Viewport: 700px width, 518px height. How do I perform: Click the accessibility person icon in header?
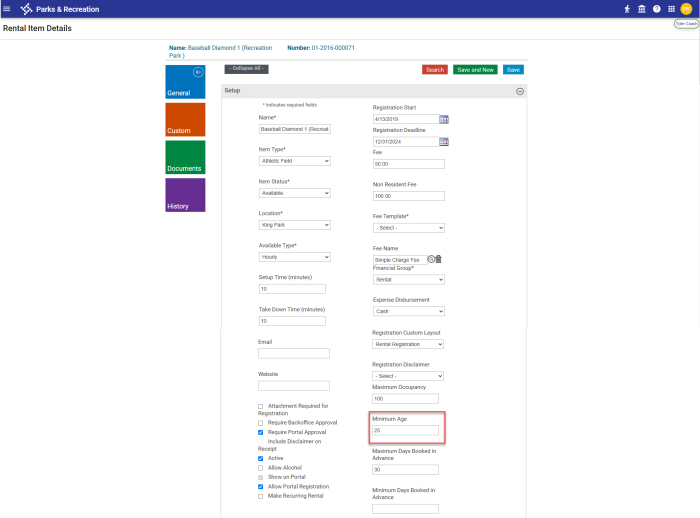click(x=628, y=9)
